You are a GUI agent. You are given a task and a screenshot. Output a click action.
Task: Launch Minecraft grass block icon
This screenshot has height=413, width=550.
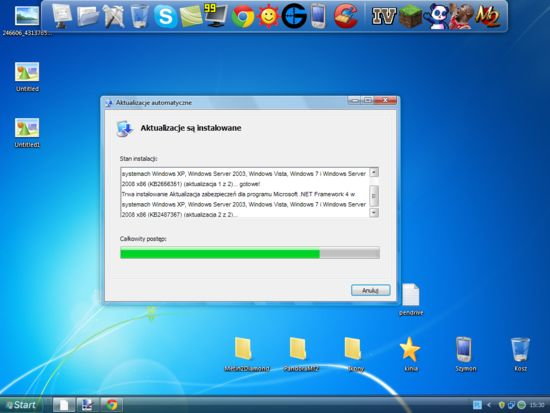411,16
